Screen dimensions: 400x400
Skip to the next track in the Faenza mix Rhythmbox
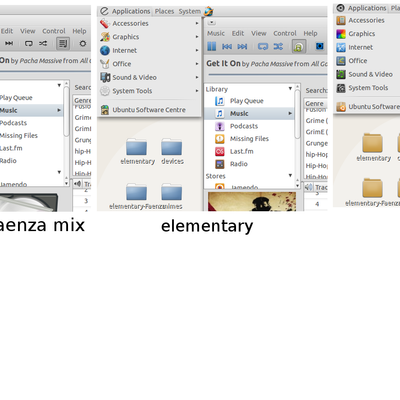pos(9,43)
